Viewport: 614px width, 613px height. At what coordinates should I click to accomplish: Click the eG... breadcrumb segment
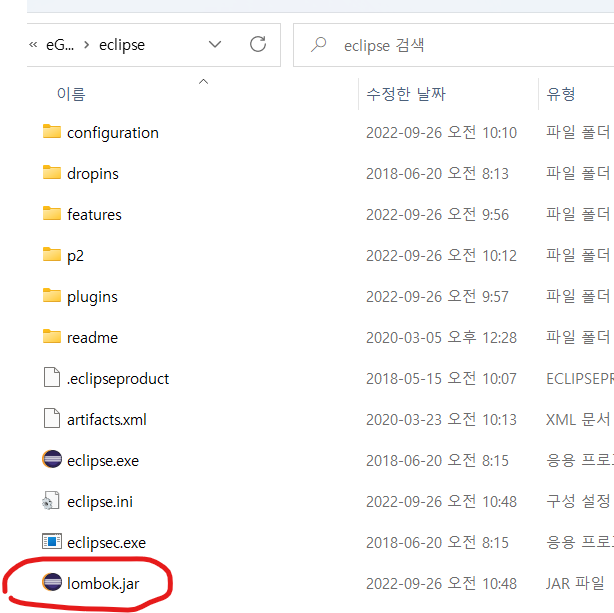pyautogui.click(x=60, y=45)
